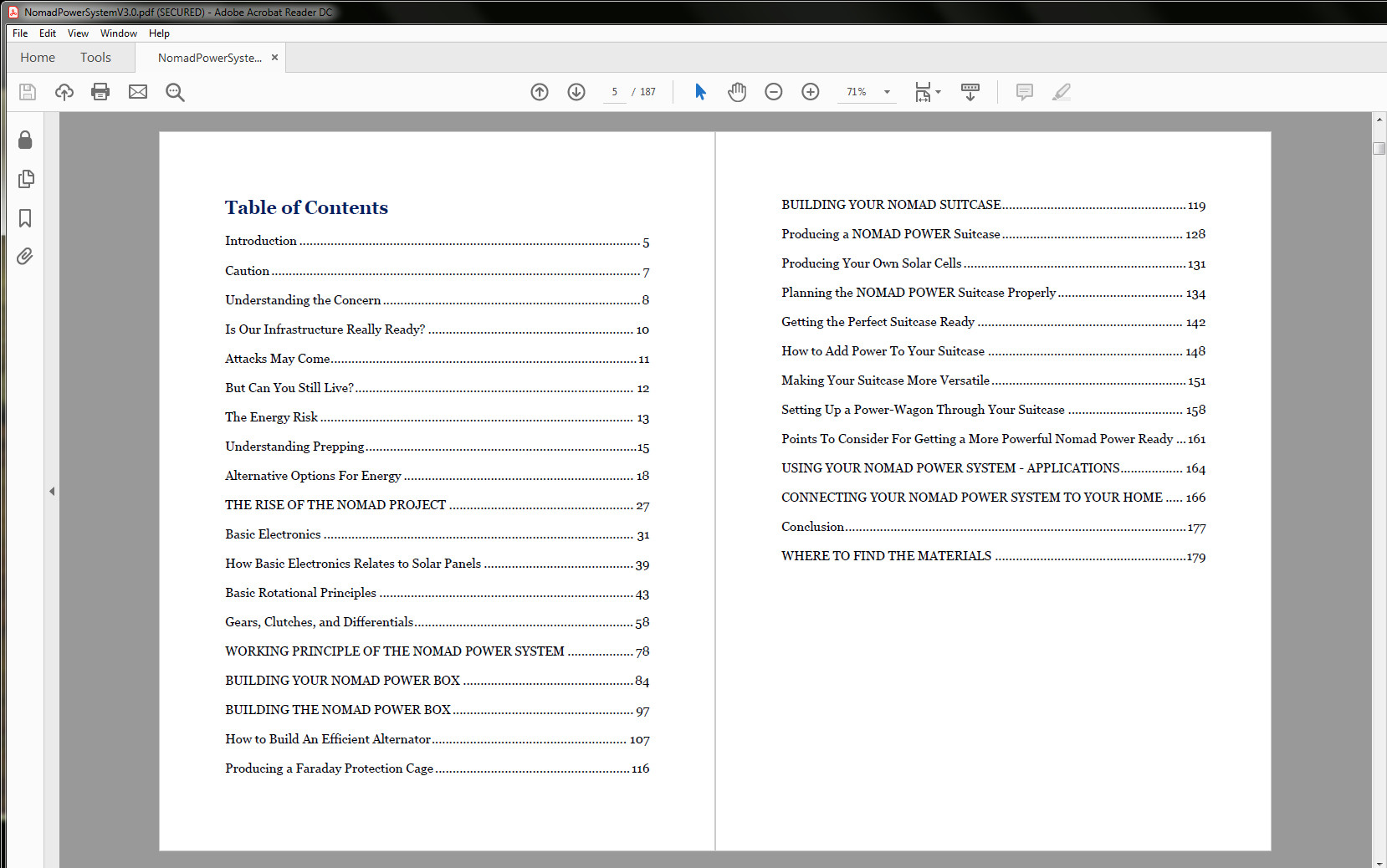Click the Print file icon
Viewport: 1387px width, 868px height.
coord(100,92)
